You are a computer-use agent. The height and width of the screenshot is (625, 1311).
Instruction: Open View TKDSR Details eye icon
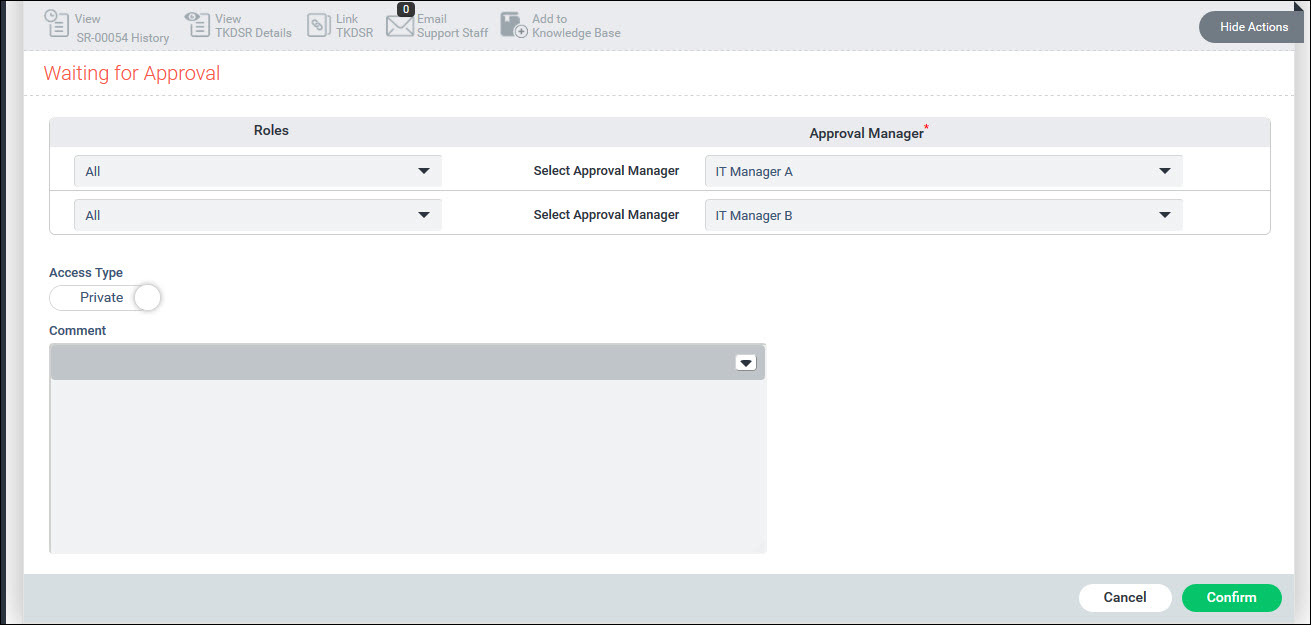click(x=199, y=25)
